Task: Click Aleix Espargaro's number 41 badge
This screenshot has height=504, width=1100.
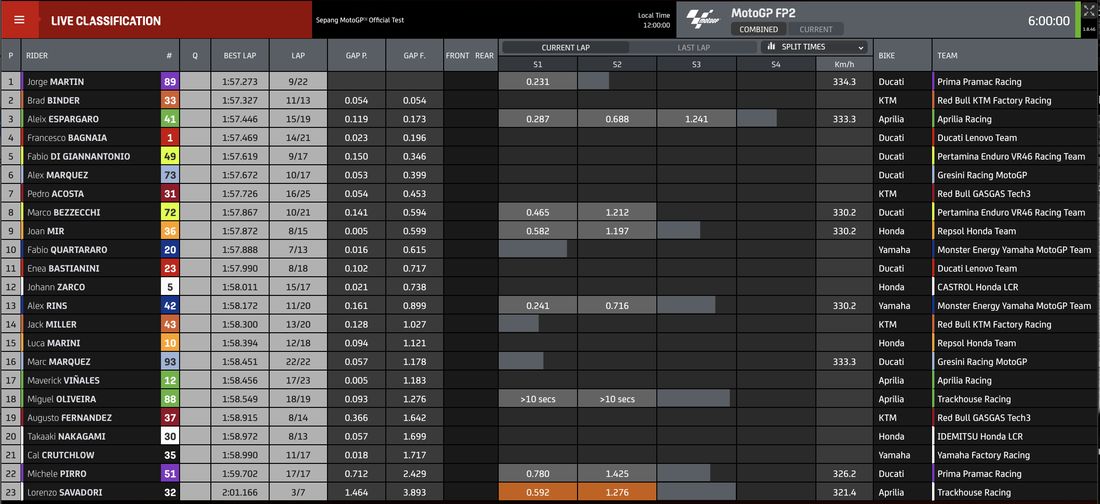Action: 170,119
